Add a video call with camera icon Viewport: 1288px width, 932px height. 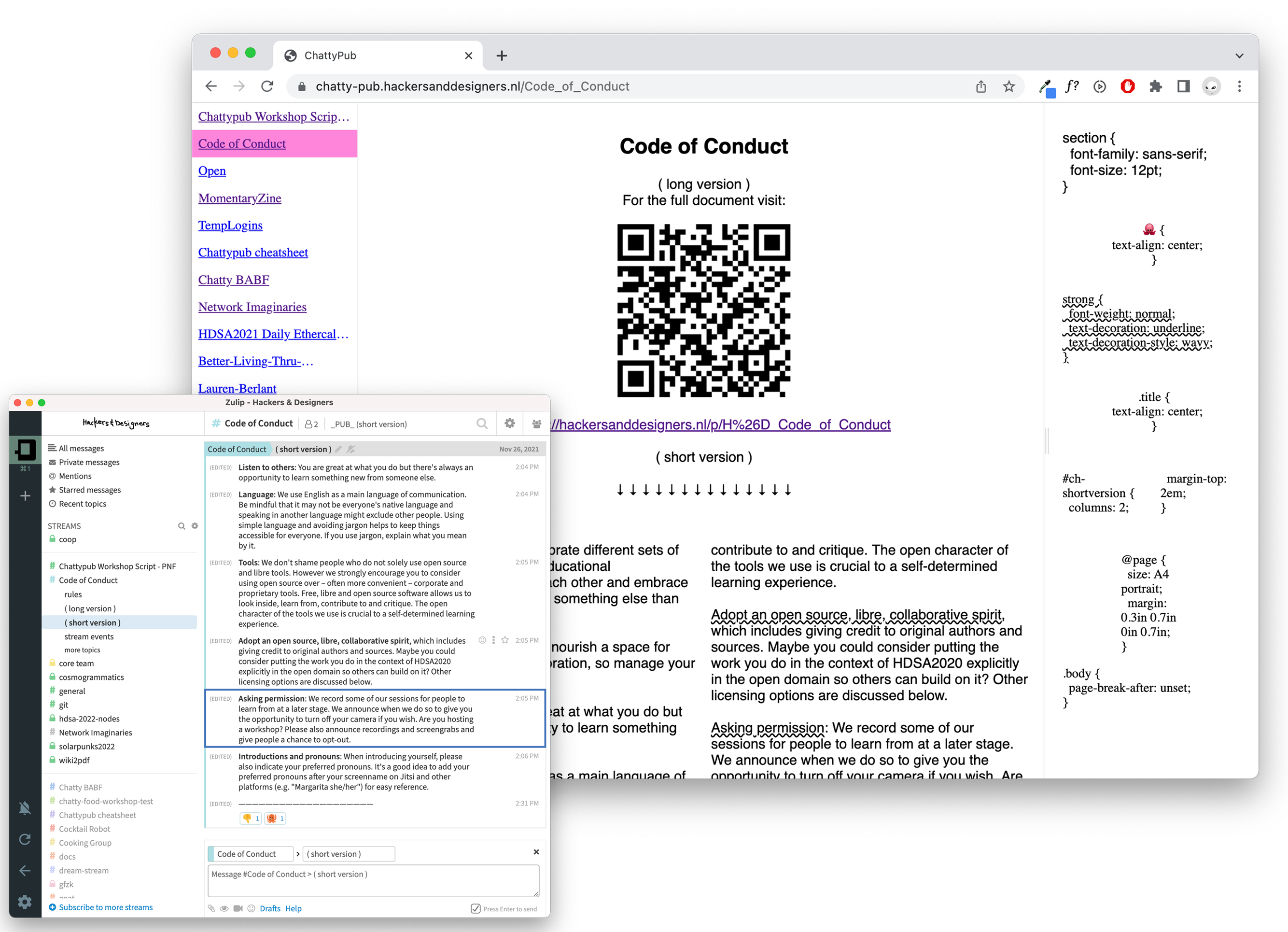point(238,908)
